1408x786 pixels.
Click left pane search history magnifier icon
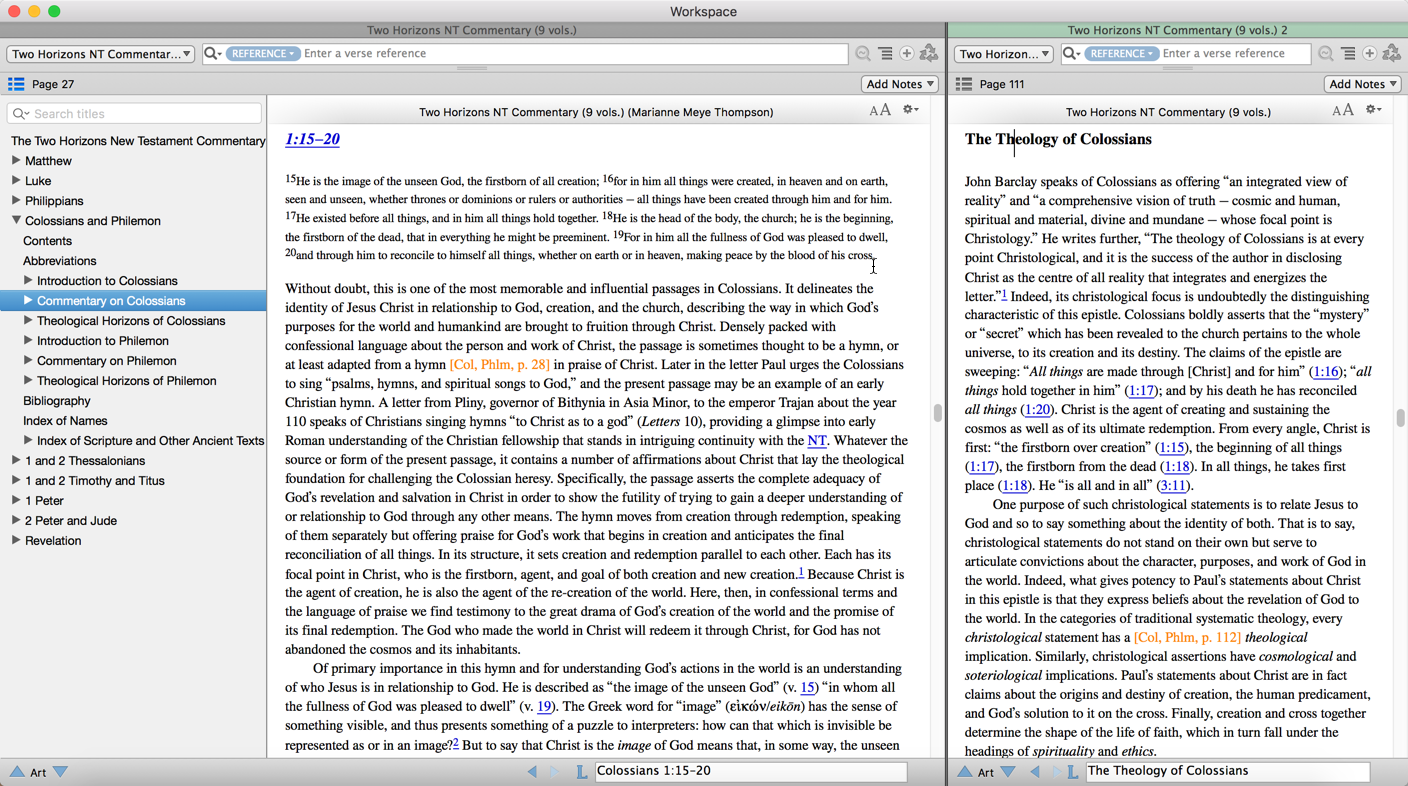[x=863, y=53]
